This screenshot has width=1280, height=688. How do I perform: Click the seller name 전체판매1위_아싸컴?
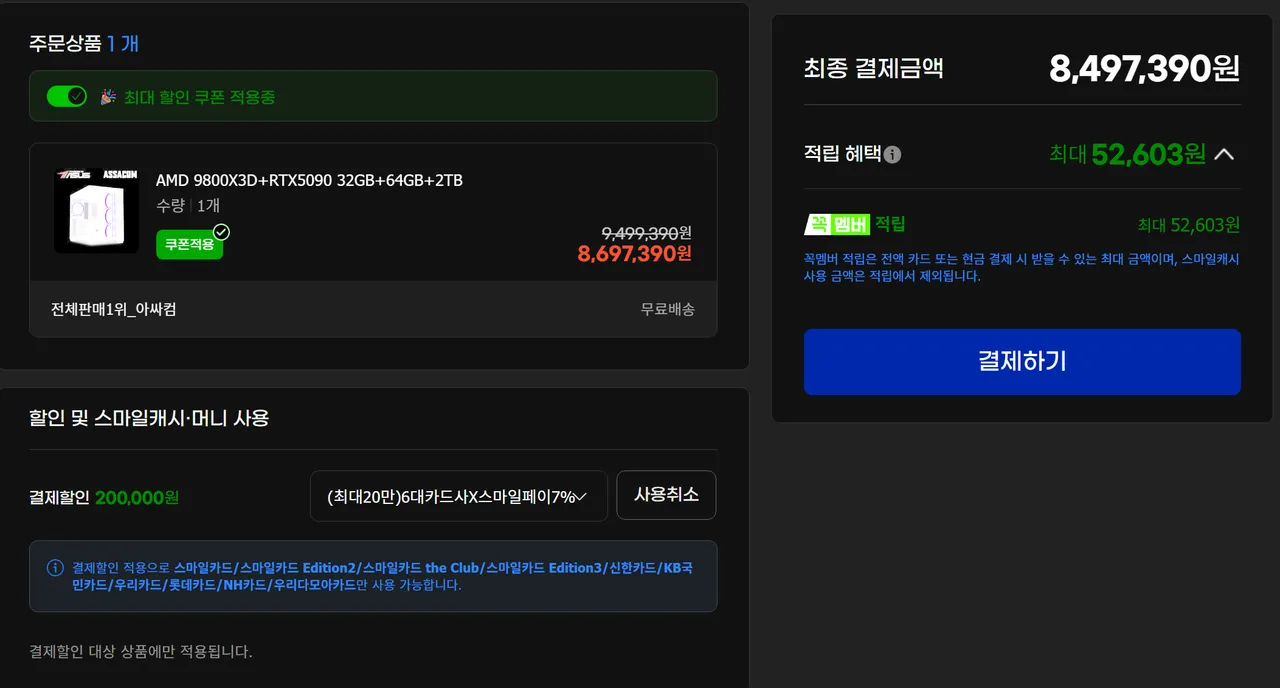[114, 309]
